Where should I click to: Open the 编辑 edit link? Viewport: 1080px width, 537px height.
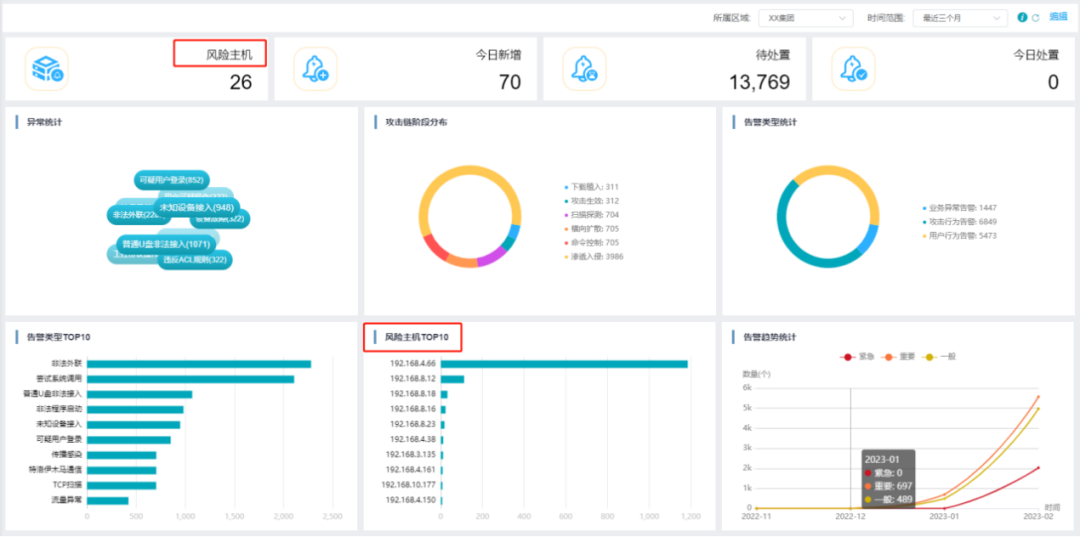pos(1058,17)
